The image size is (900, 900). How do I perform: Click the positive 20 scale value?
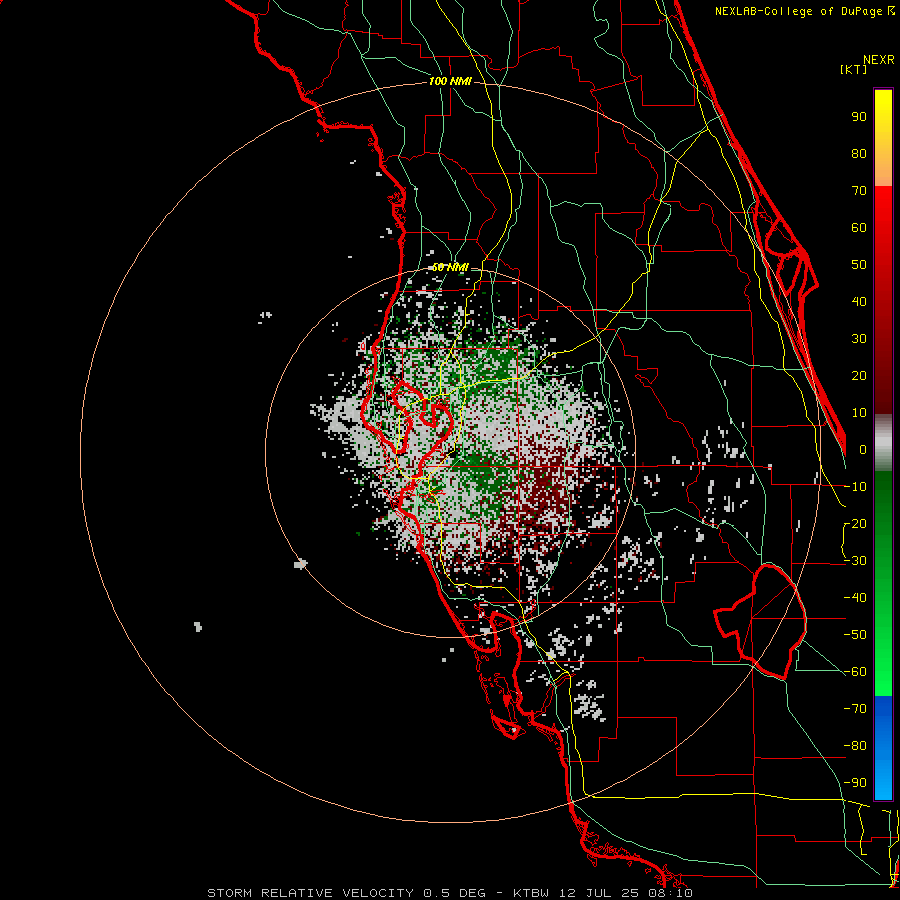tap(859, 375)
